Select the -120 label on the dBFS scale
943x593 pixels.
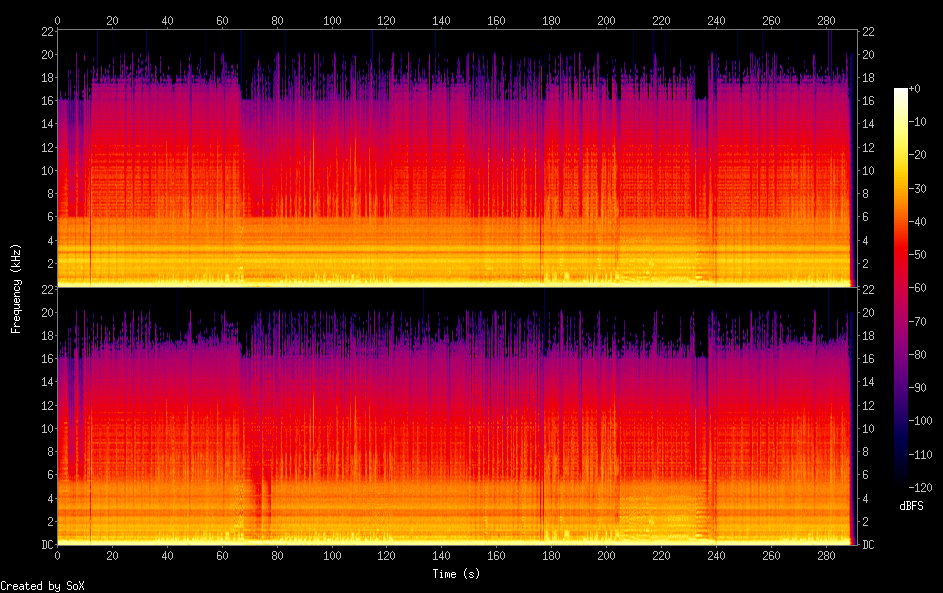tap(924, 482)
